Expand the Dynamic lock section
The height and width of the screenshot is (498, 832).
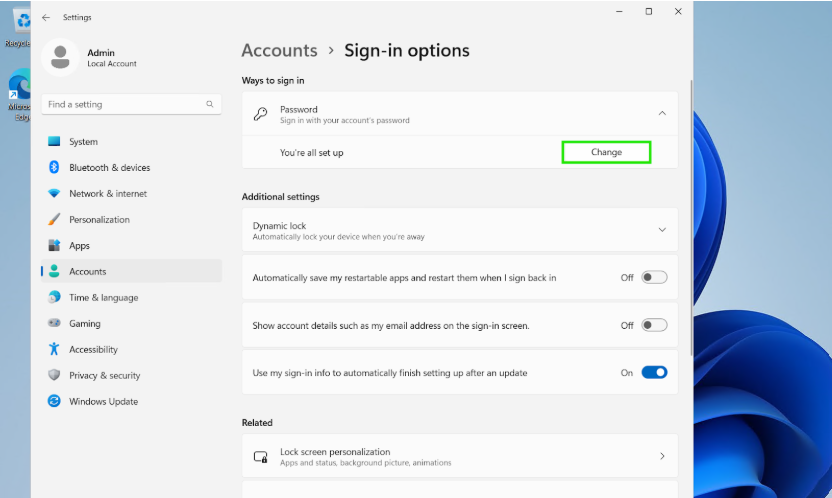tap(662, 230)
